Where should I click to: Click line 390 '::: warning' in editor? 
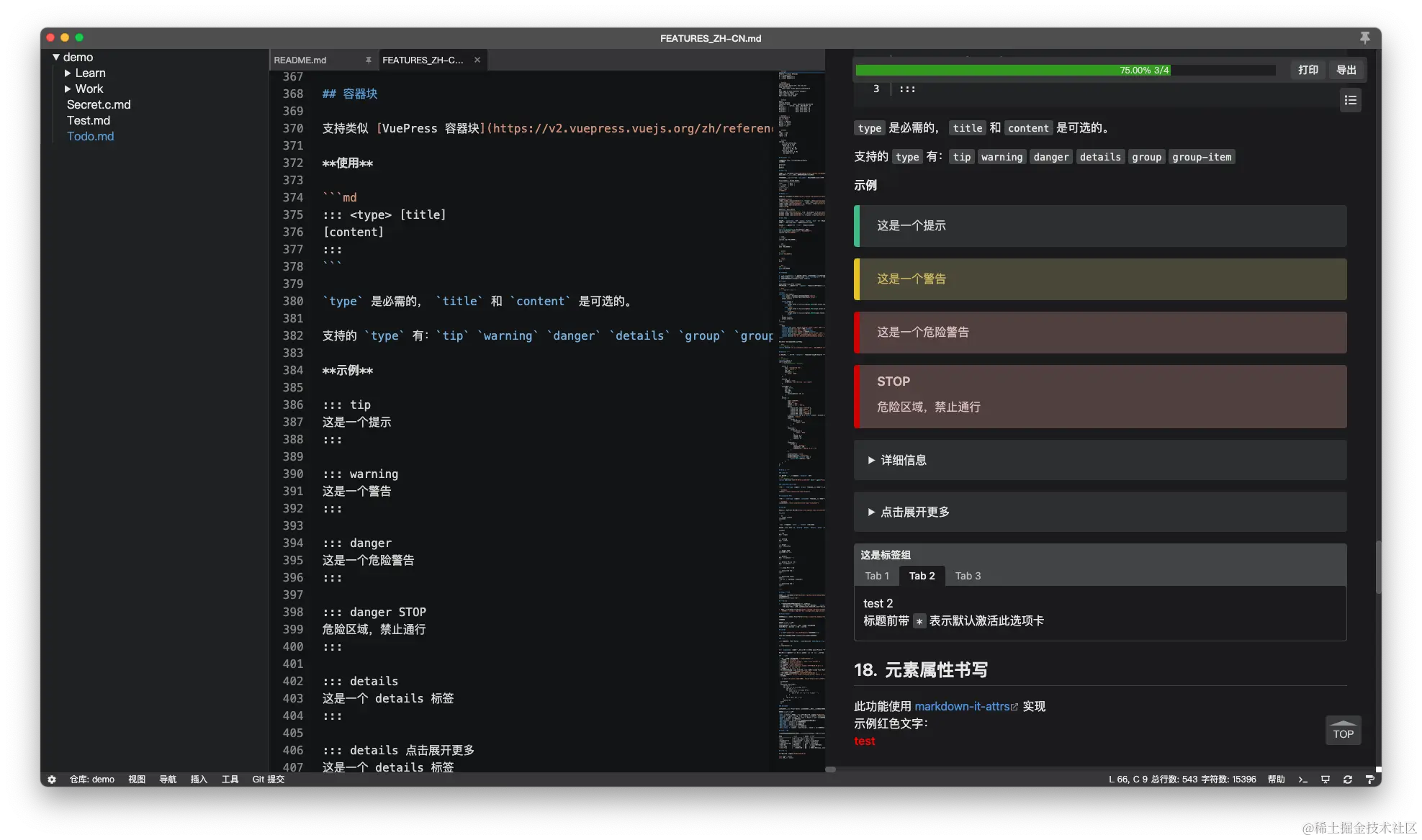point(360,474)
